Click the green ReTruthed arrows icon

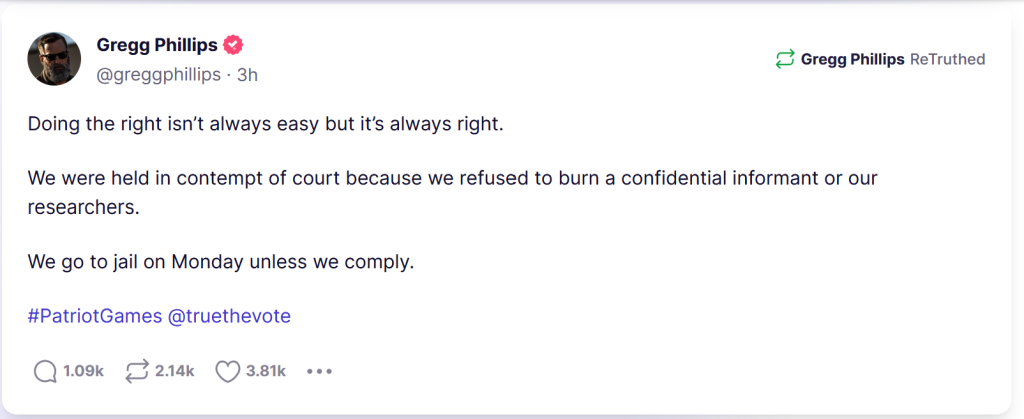(785, 59)
